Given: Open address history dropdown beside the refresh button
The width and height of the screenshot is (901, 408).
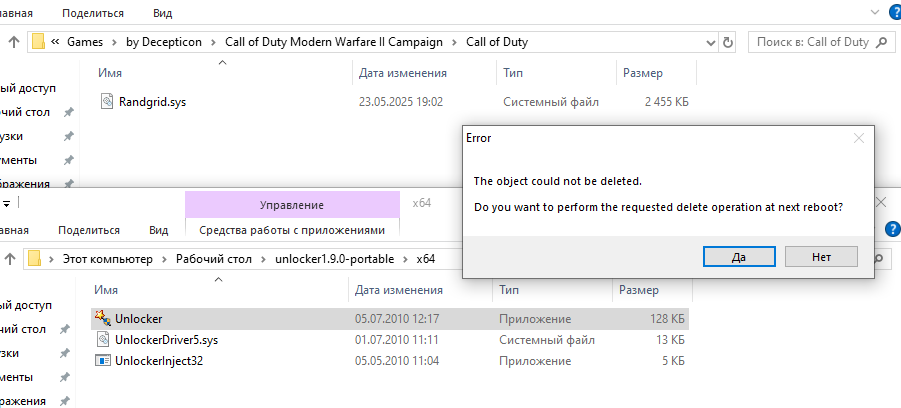Looking at the screenshot, I should pyautogui.click(x=709, y=42).
